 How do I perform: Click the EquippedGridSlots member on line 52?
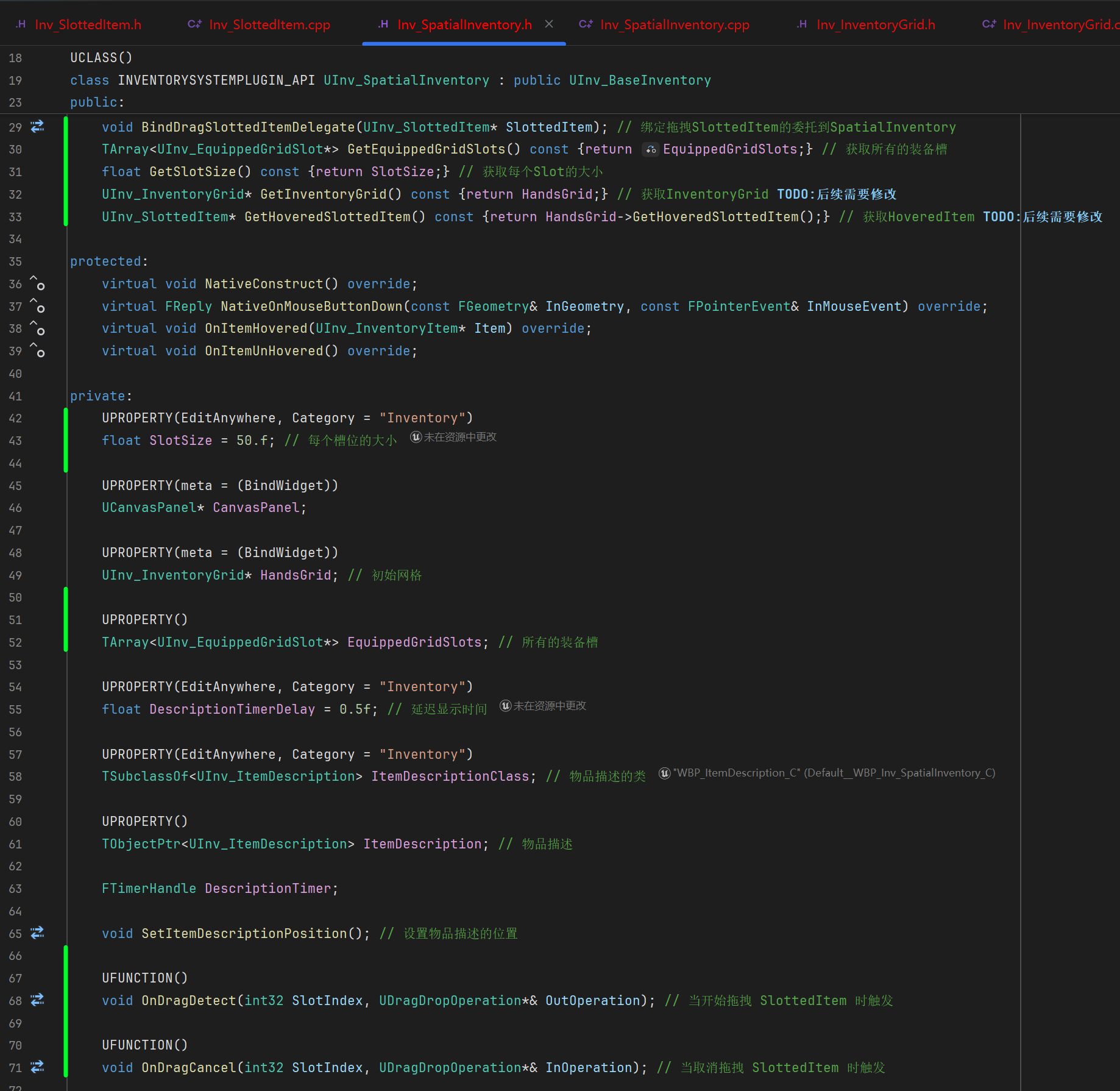point(414,642)
